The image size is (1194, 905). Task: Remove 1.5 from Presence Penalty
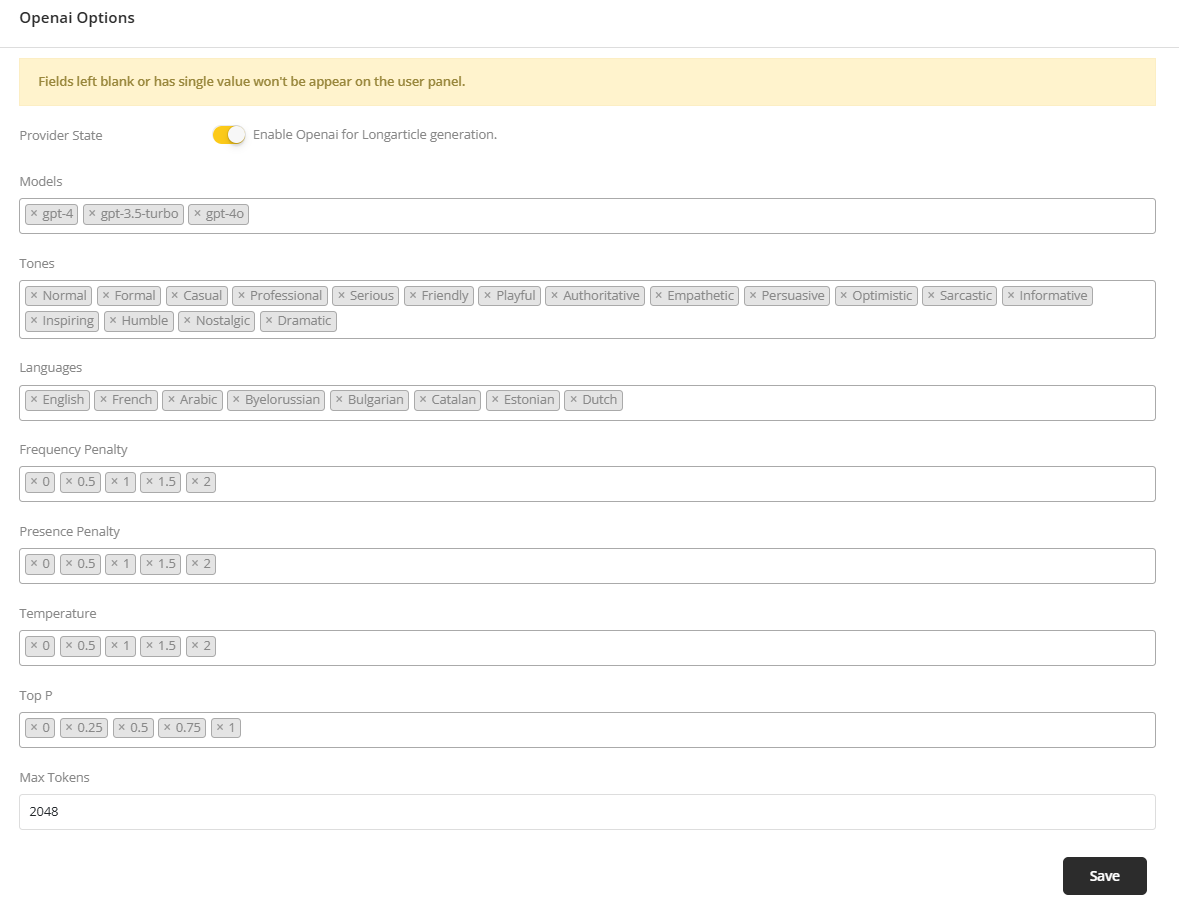[x=149, y=564]
